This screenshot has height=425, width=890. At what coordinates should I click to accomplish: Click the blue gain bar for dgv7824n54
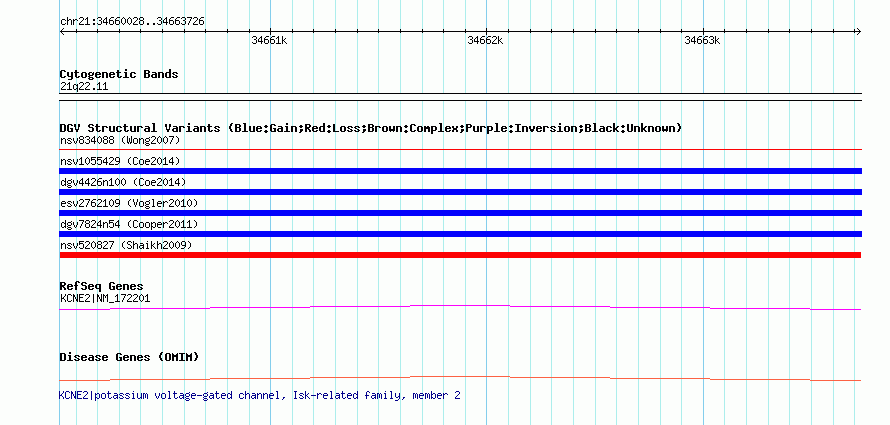[x=461, y=234]
